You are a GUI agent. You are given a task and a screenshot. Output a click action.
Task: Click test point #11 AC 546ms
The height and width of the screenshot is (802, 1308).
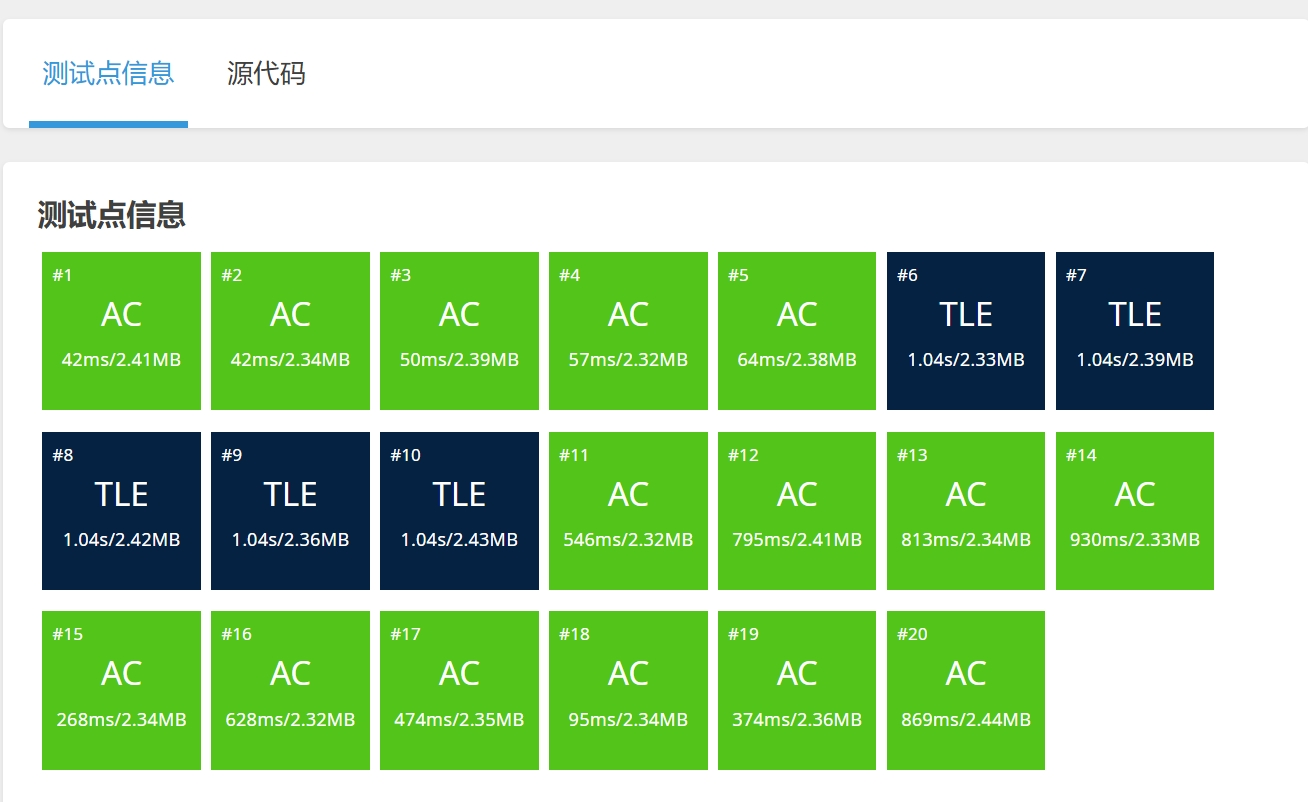pos(628,511)
